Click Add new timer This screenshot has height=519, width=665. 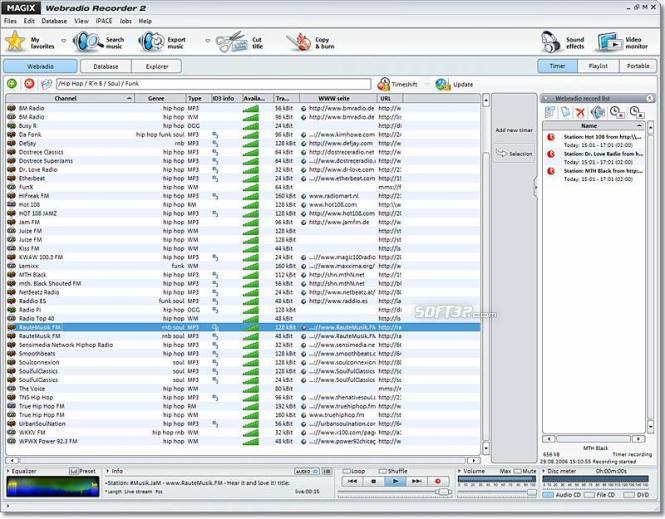514,130
